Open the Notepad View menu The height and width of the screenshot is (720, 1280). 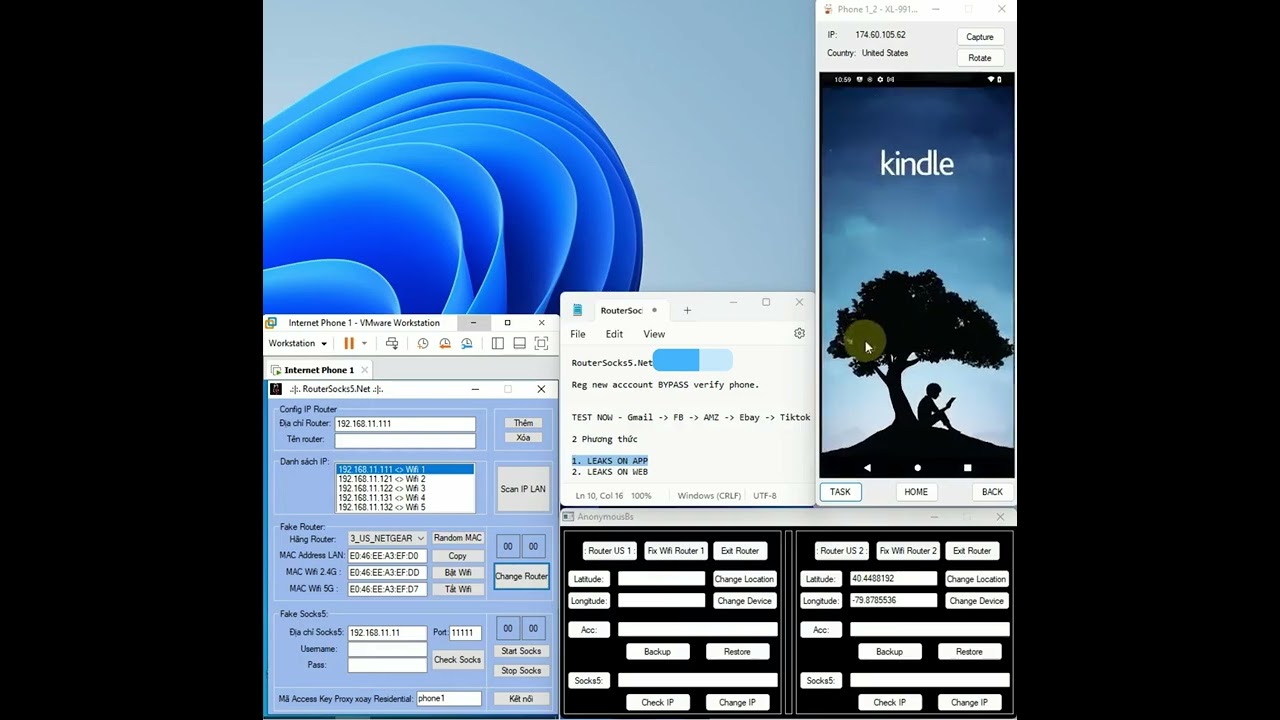[654, 334]
